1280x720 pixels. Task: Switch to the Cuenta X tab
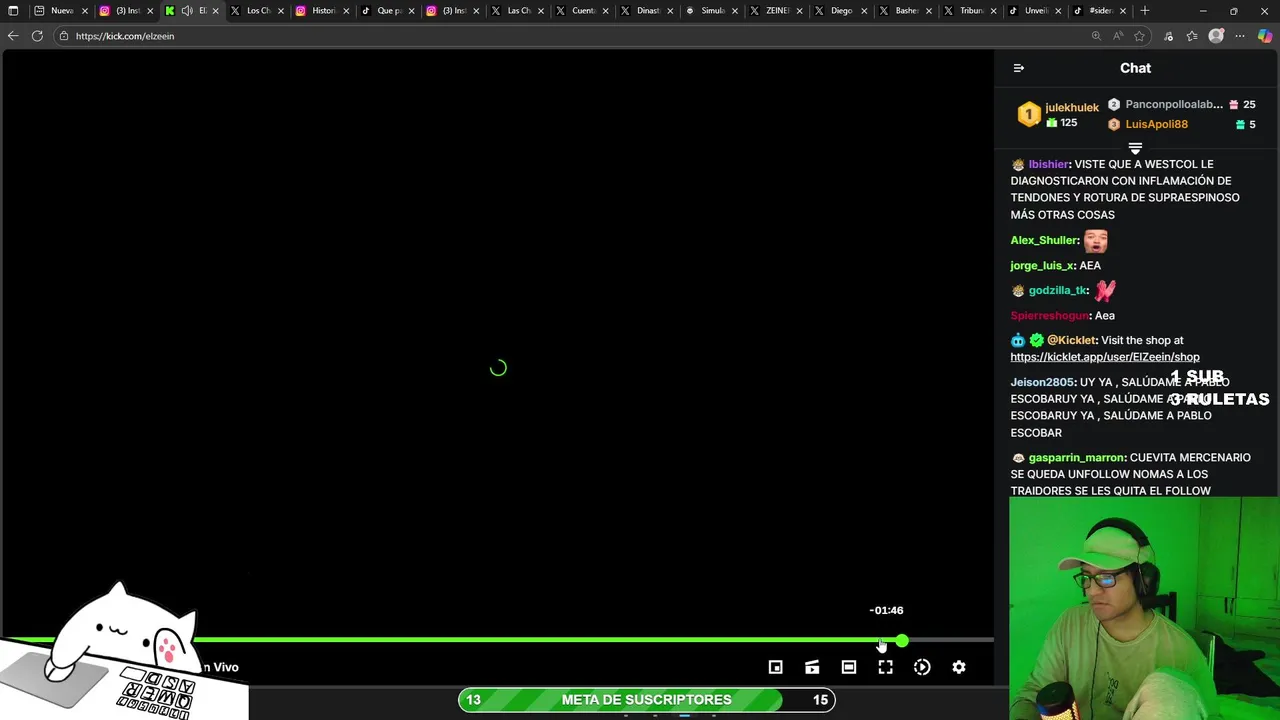(584, 11)
